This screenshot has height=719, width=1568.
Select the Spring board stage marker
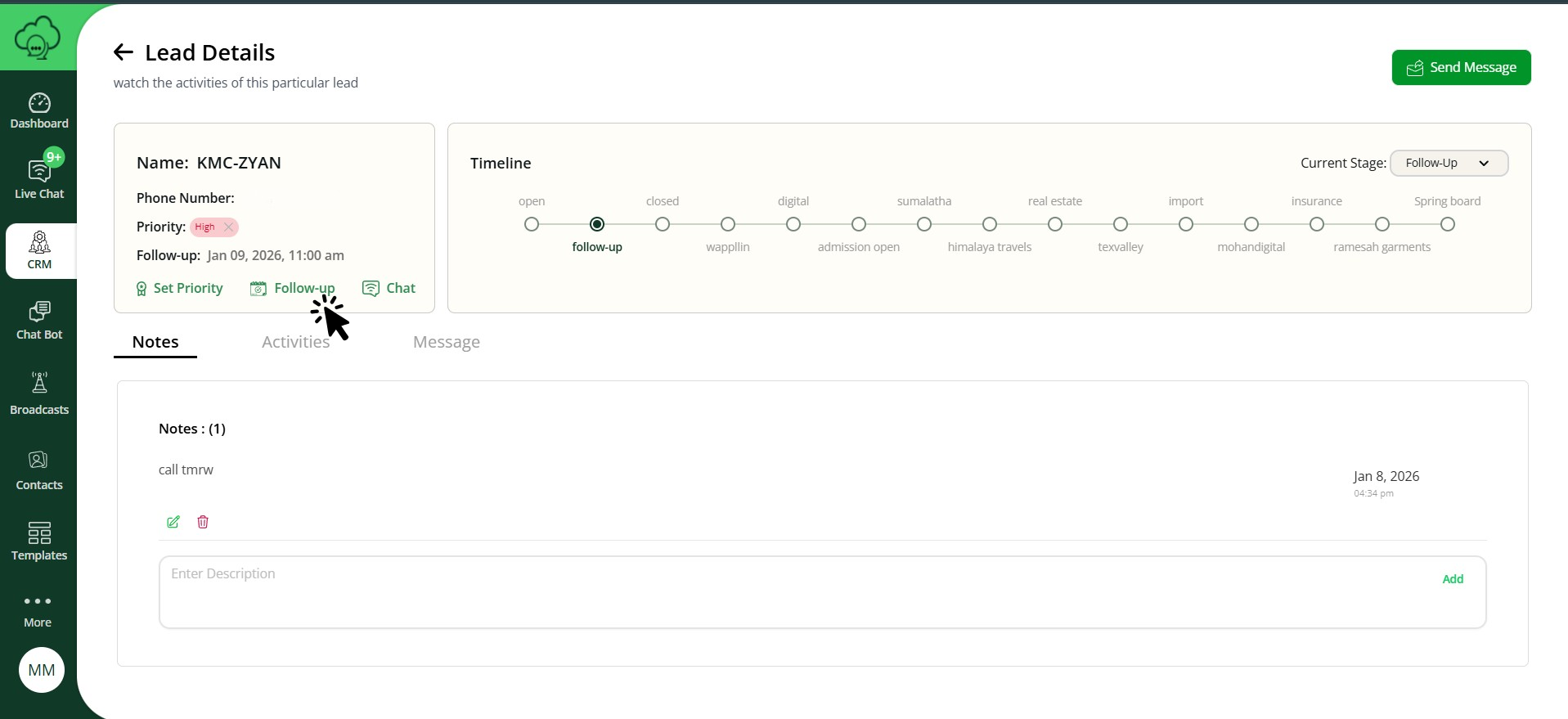click(x=1448, y=224)
